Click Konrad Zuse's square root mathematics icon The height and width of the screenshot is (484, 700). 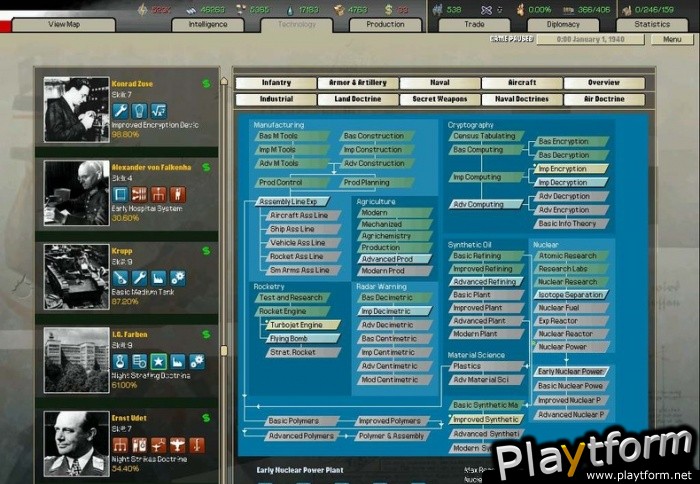pos(158,111)
